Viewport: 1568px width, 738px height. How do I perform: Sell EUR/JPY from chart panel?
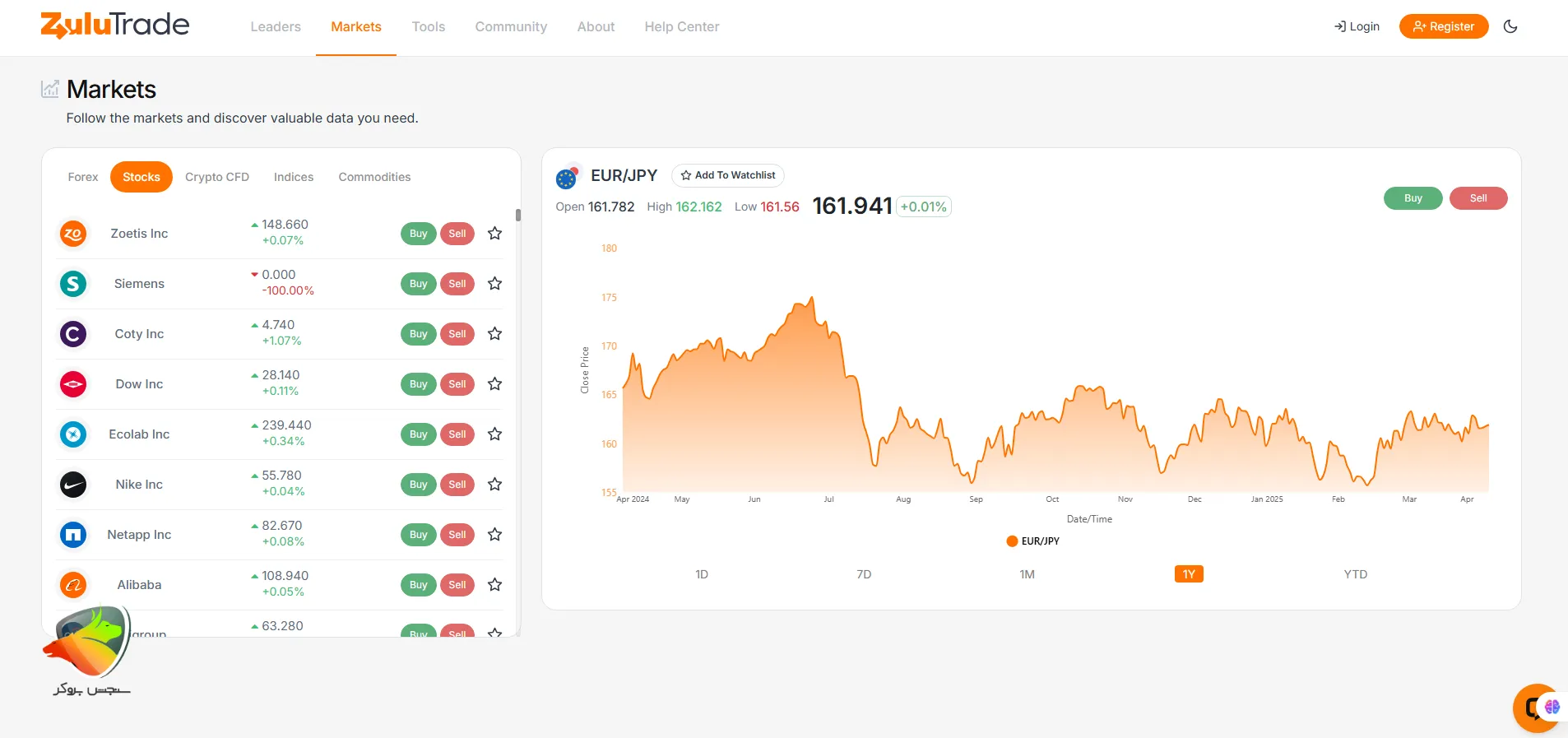(x=1478, y=198)
